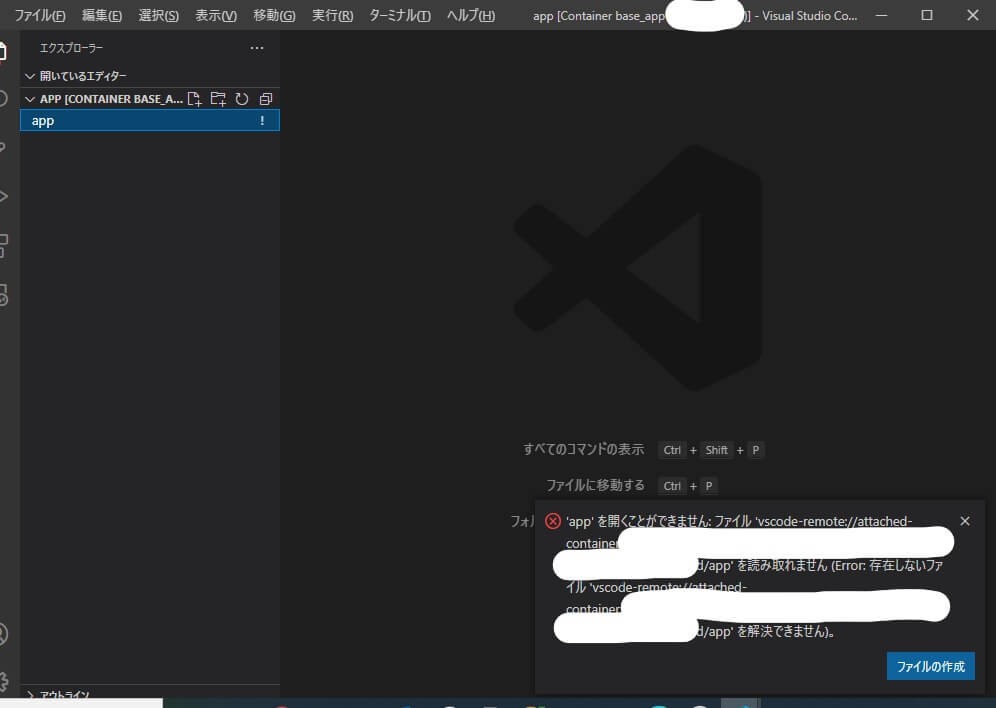Click the red error icon in notification

[553, 521]
